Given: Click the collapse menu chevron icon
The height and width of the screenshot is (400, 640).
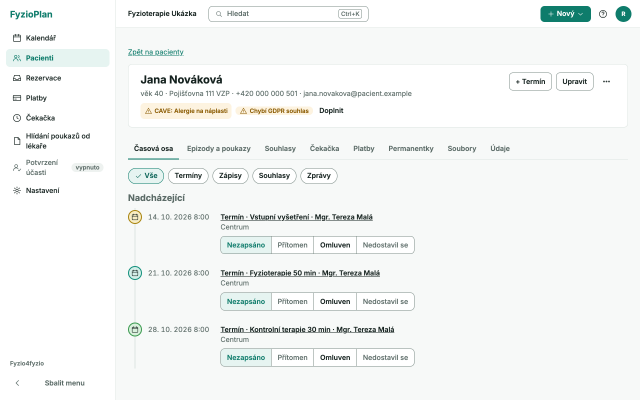Looking at the screenshot, I should tap(17, 383).
